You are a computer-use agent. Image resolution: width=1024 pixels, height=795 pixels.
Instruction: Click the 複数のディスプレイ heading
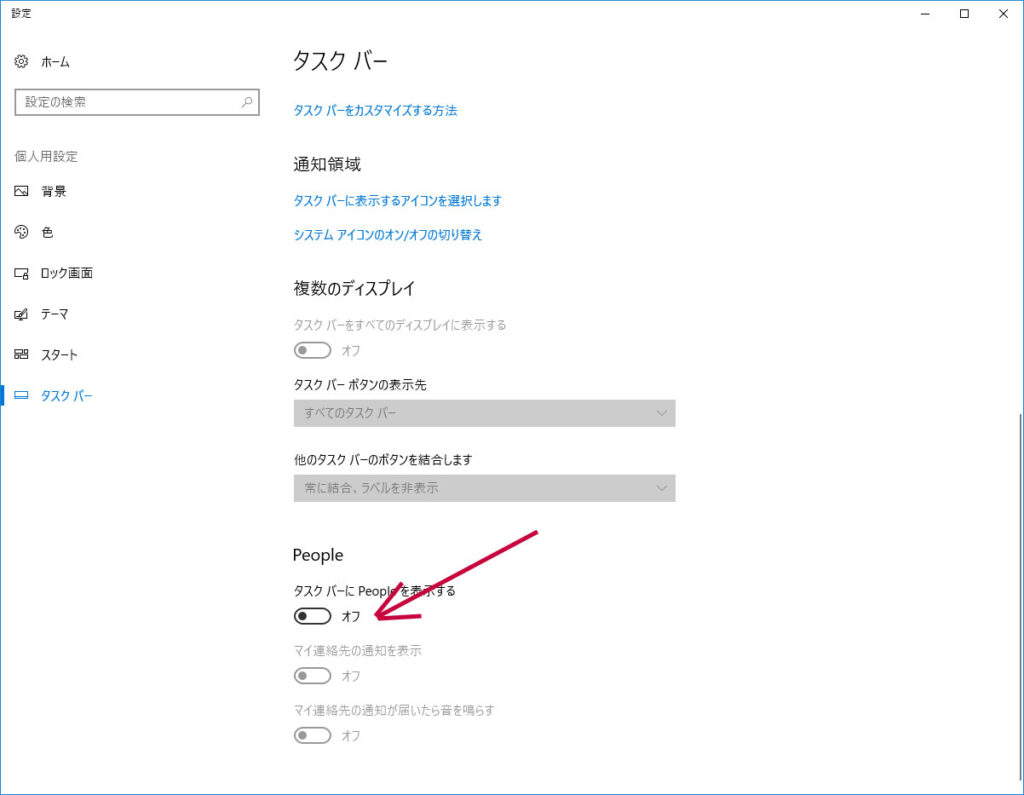tap(354, 288)
